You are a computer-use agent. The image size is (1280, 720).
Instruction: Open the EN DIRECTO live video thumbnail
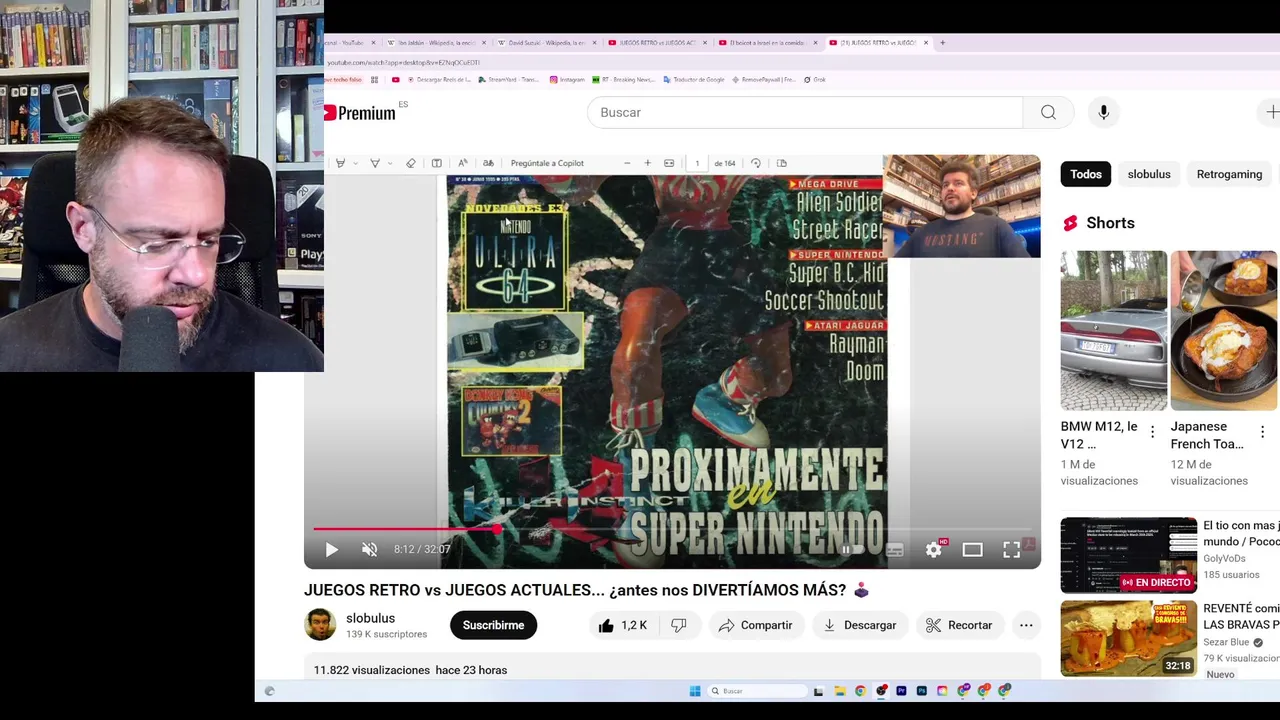(x=1129, y=555)
